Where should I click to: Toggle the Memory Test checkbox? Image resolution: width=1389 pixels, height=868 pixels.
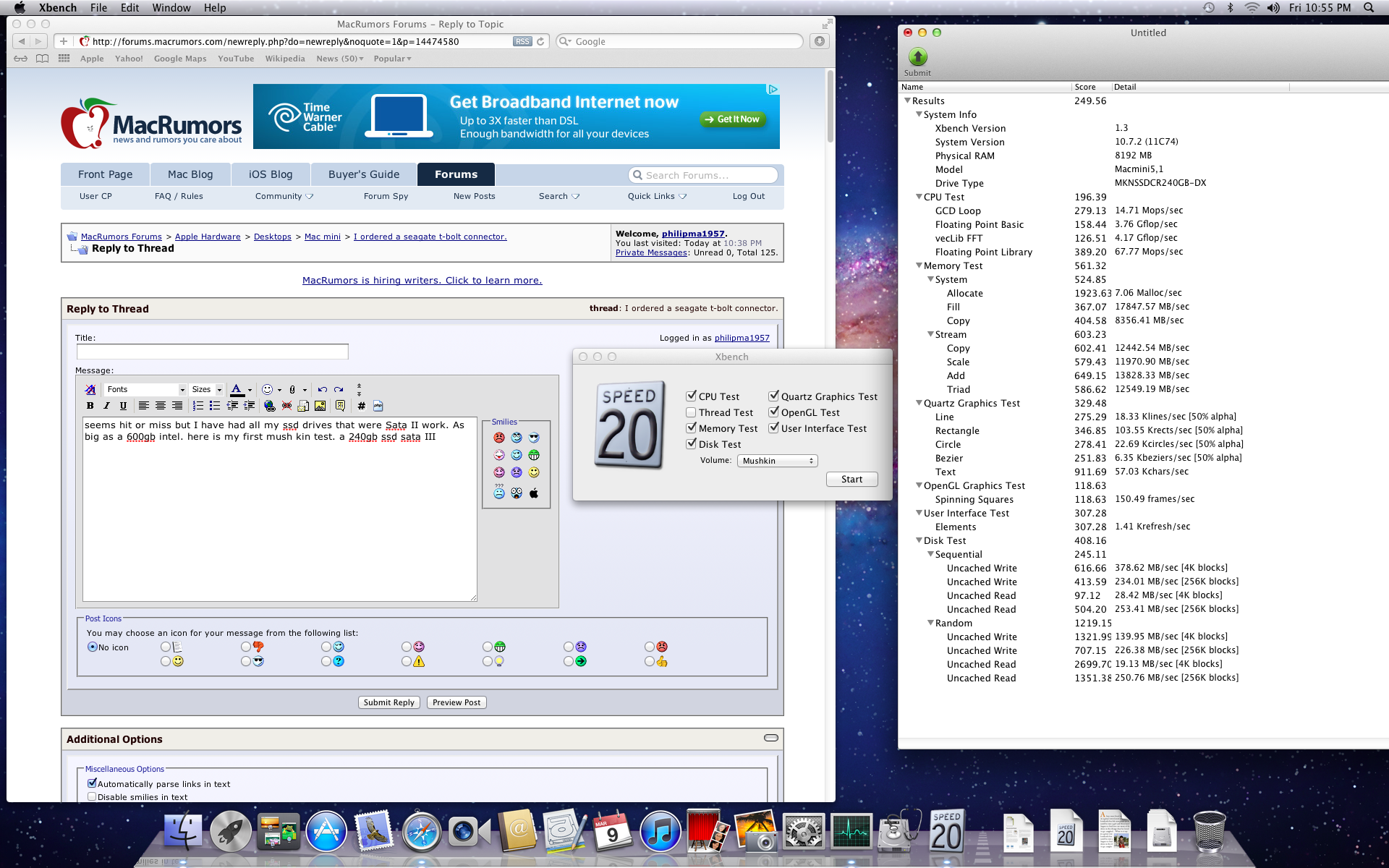coord(691,428)
